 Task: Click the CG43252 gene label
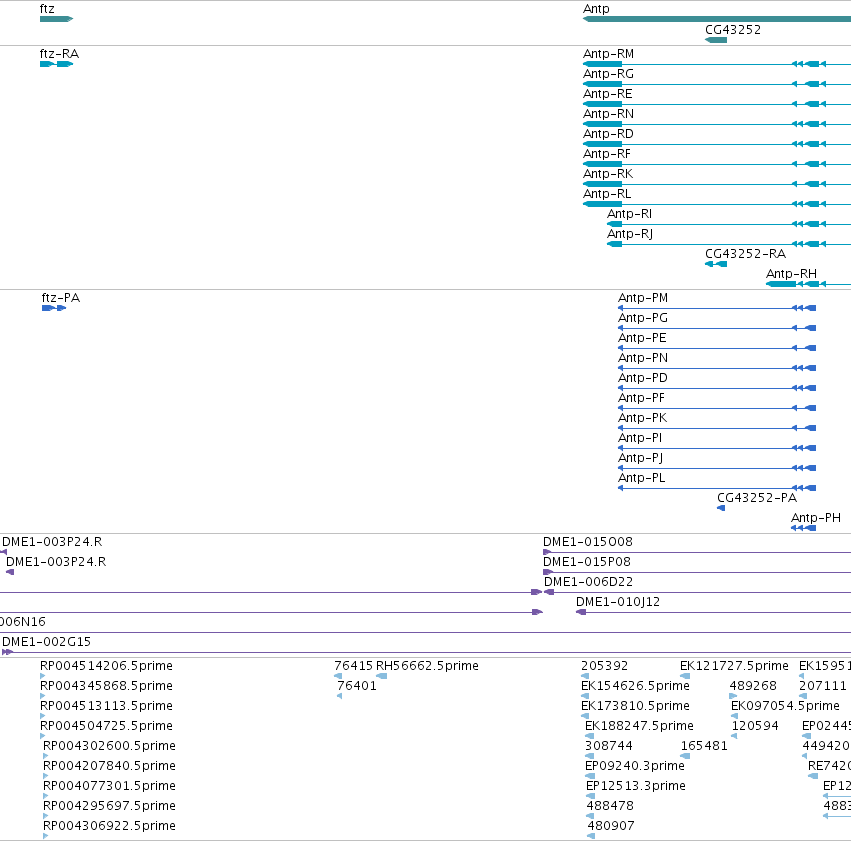[x=733, y=30]
